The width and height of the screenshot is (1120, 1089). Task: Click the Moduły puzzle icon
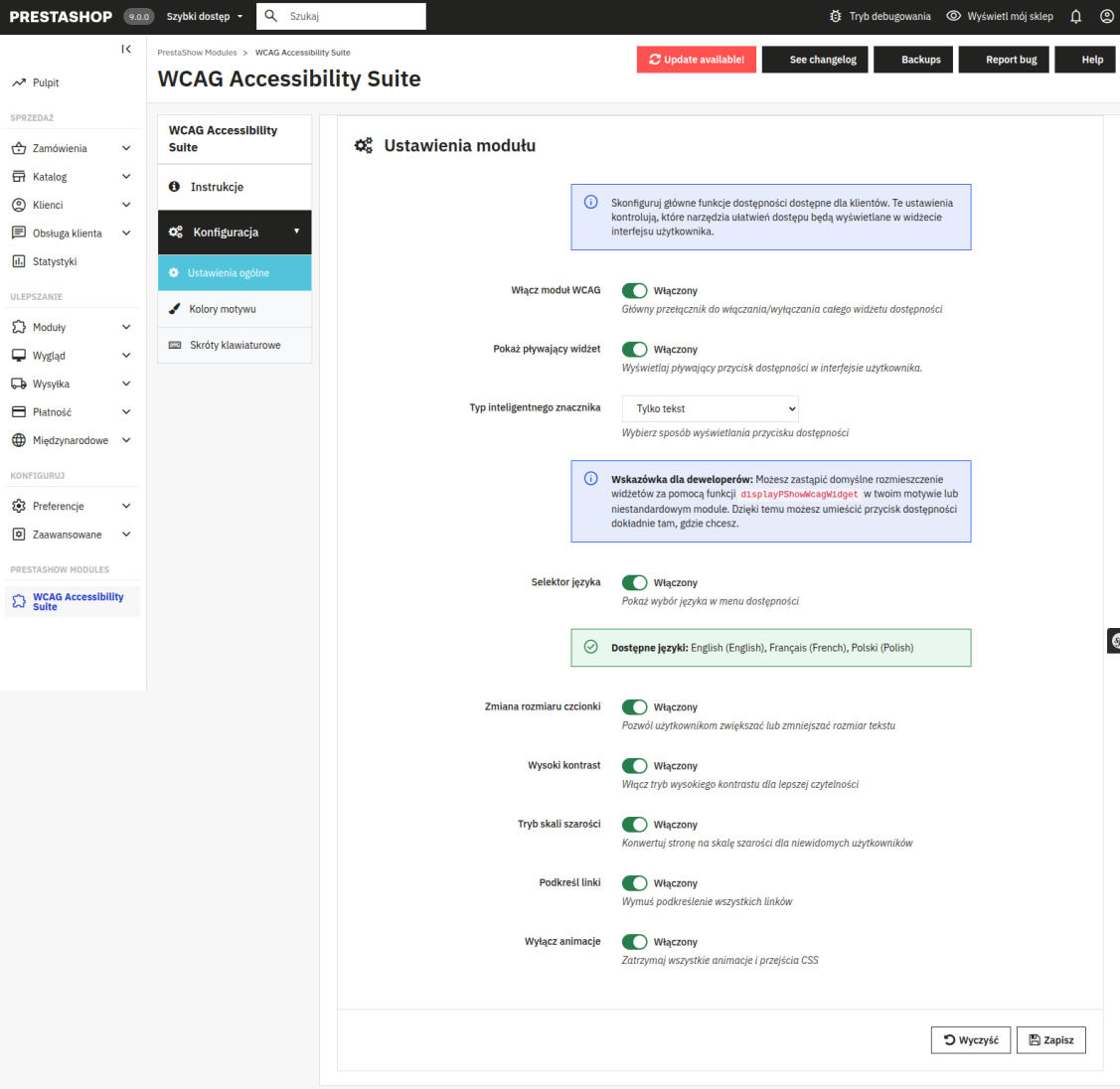click(19, 327)
